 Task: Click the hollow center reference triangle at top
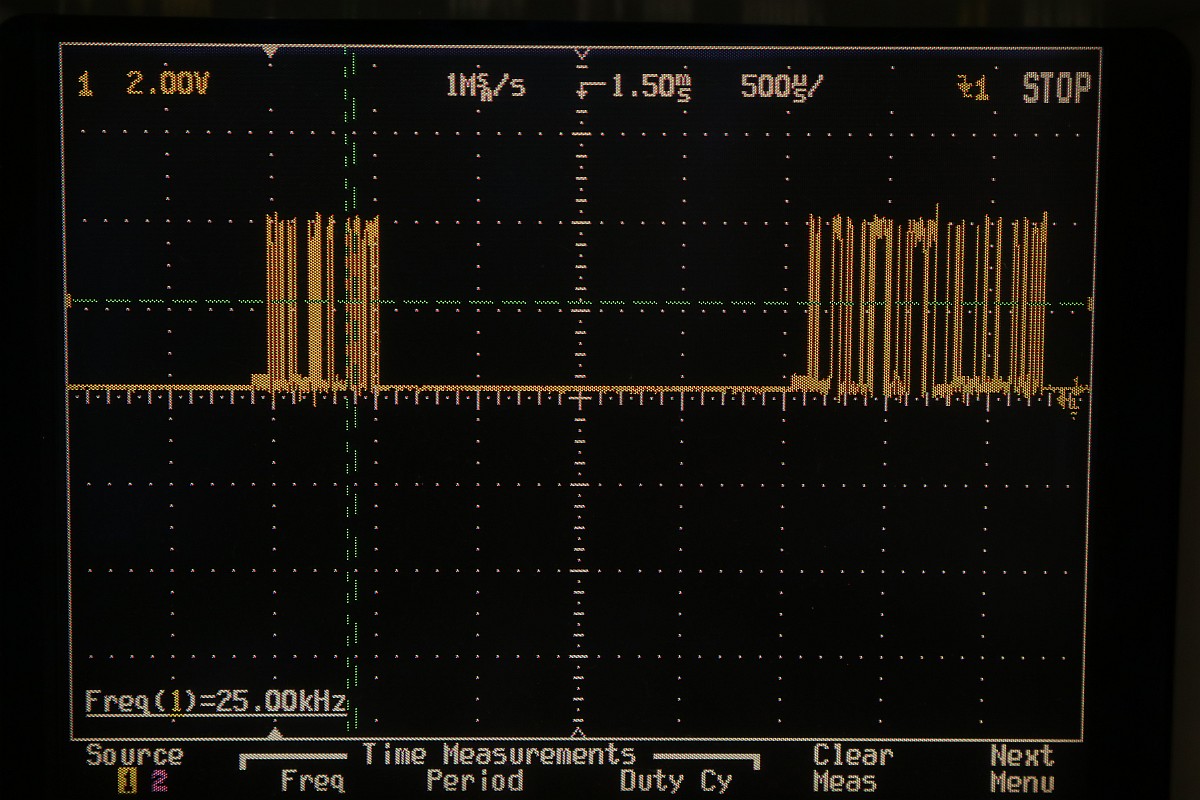pos(583,52)
